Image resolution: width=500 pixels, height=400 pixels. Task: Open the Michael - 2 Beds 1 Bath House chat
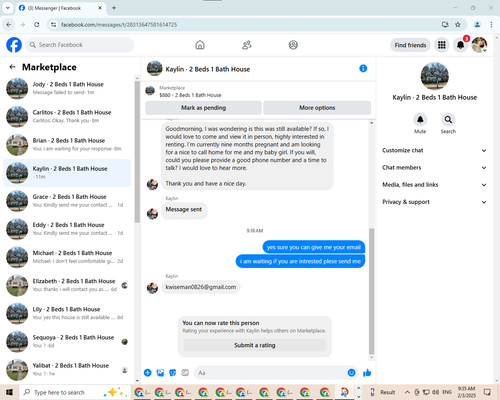[67, 257]
